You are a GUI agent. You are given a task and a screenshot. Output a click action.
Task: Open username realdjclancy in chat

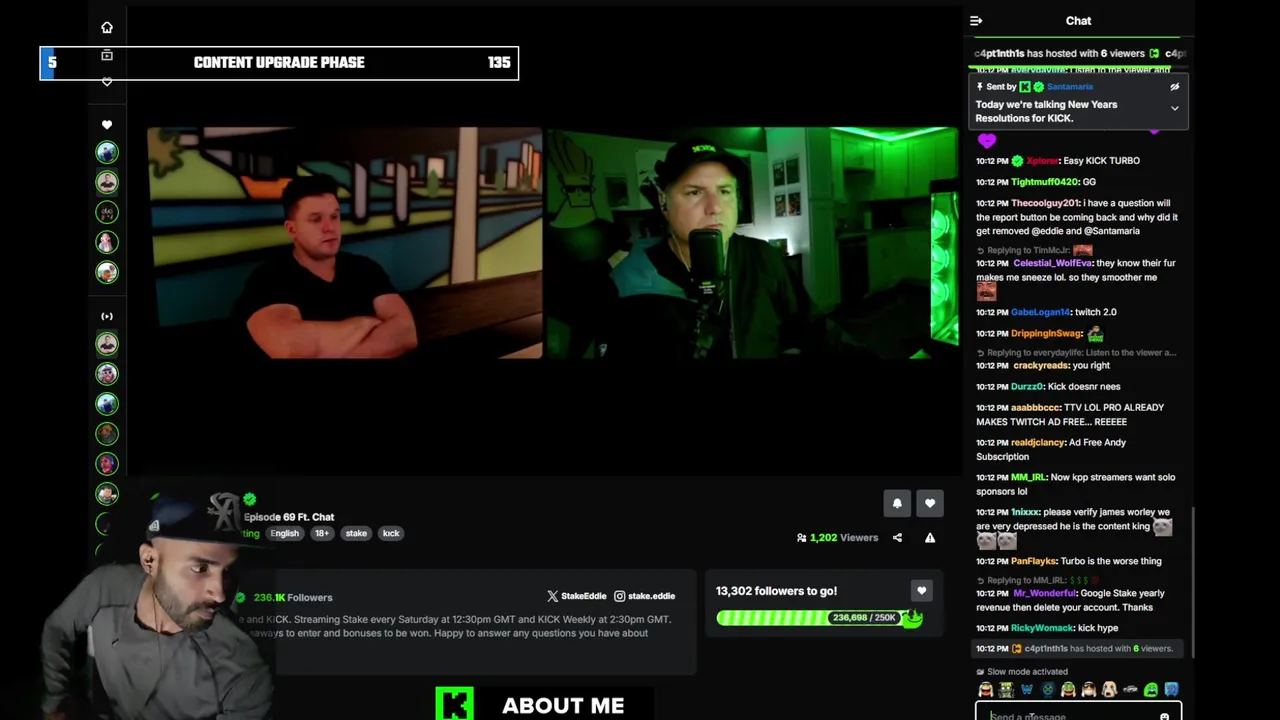[1037, 443]
